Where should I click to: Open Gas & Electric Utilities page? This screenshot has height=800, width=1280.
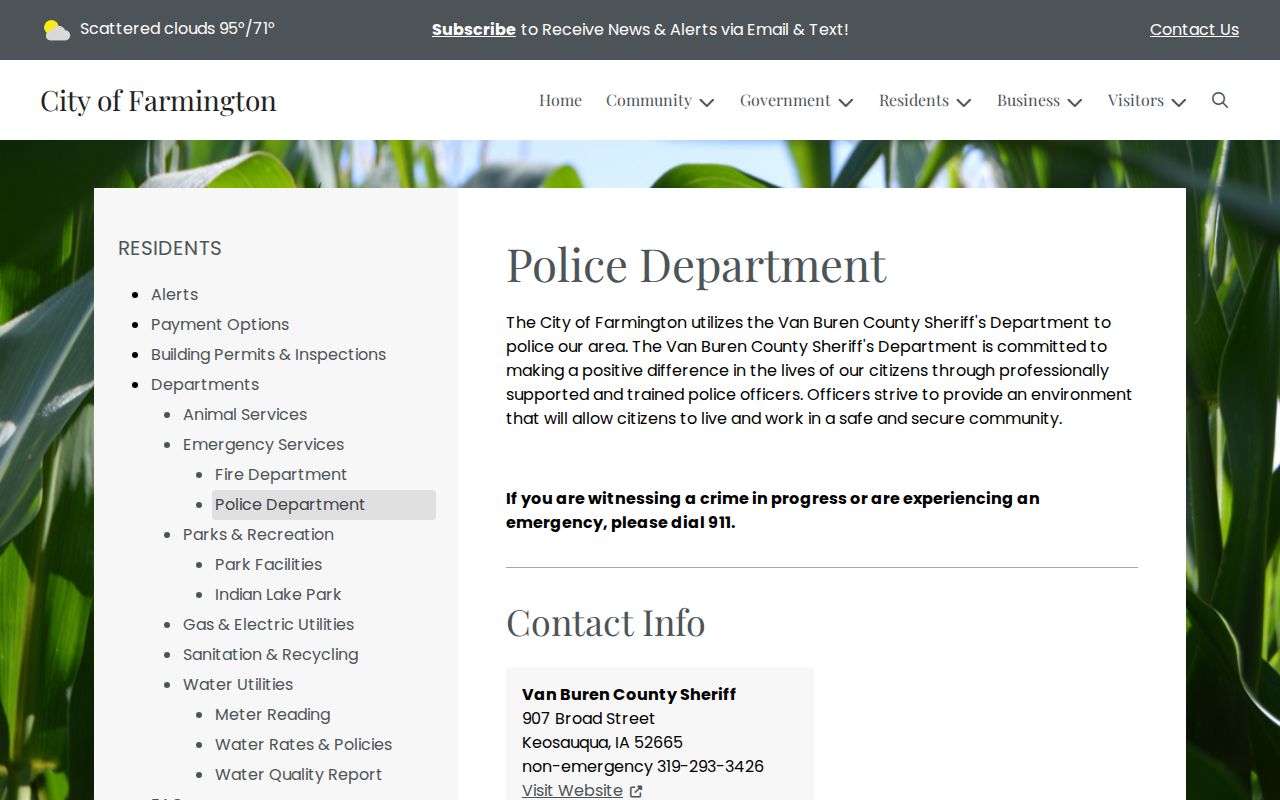(x=268, y=624)
